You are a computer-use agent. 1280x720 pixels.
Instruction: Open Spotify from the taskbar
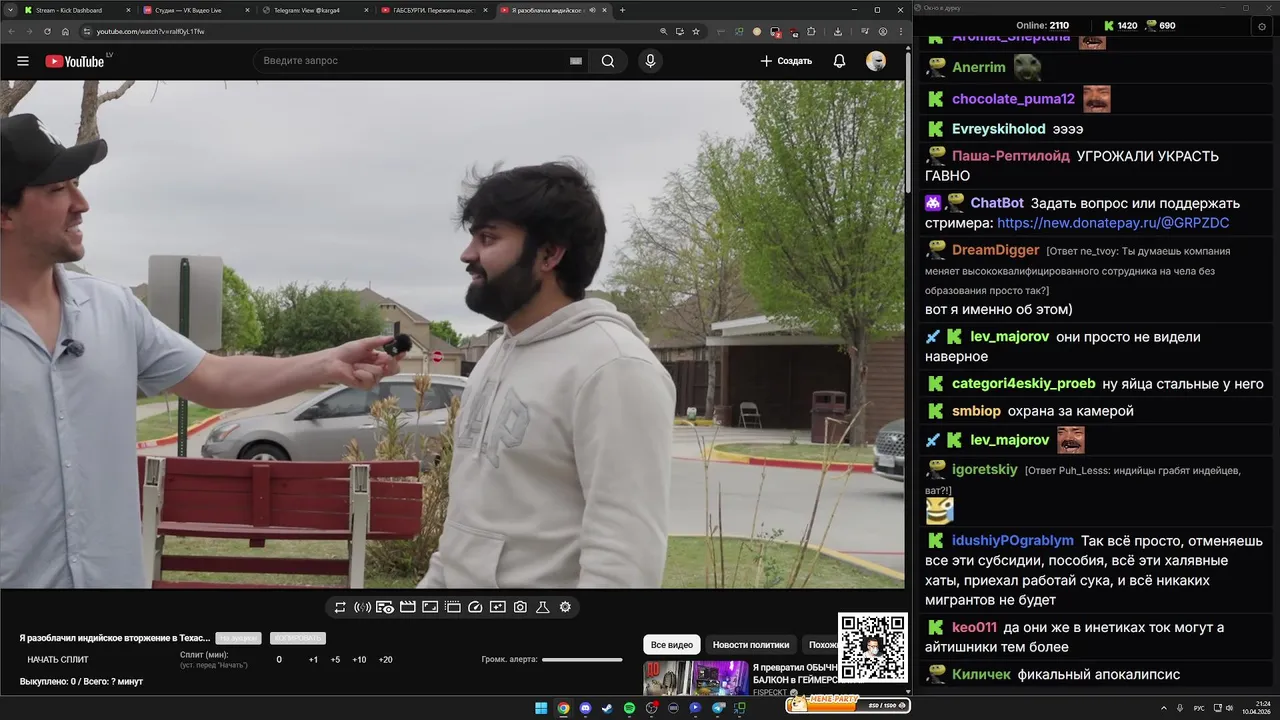tap(629, 708)
